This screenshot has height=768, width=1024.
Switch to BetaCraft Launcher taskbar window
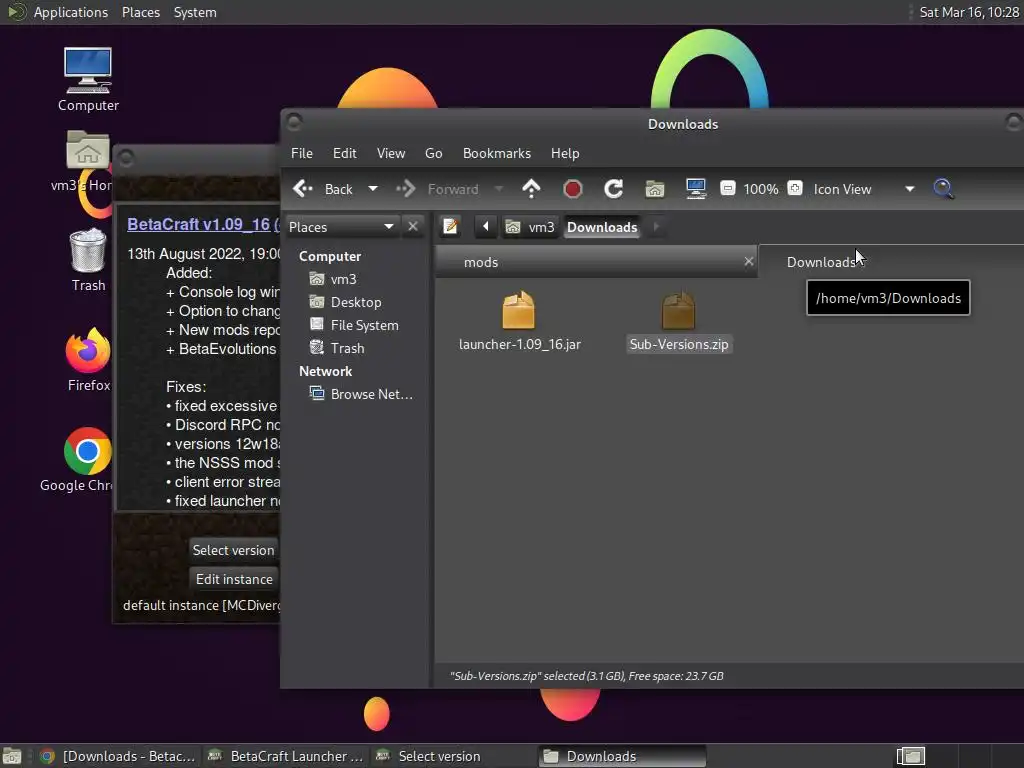pos(285,756)
